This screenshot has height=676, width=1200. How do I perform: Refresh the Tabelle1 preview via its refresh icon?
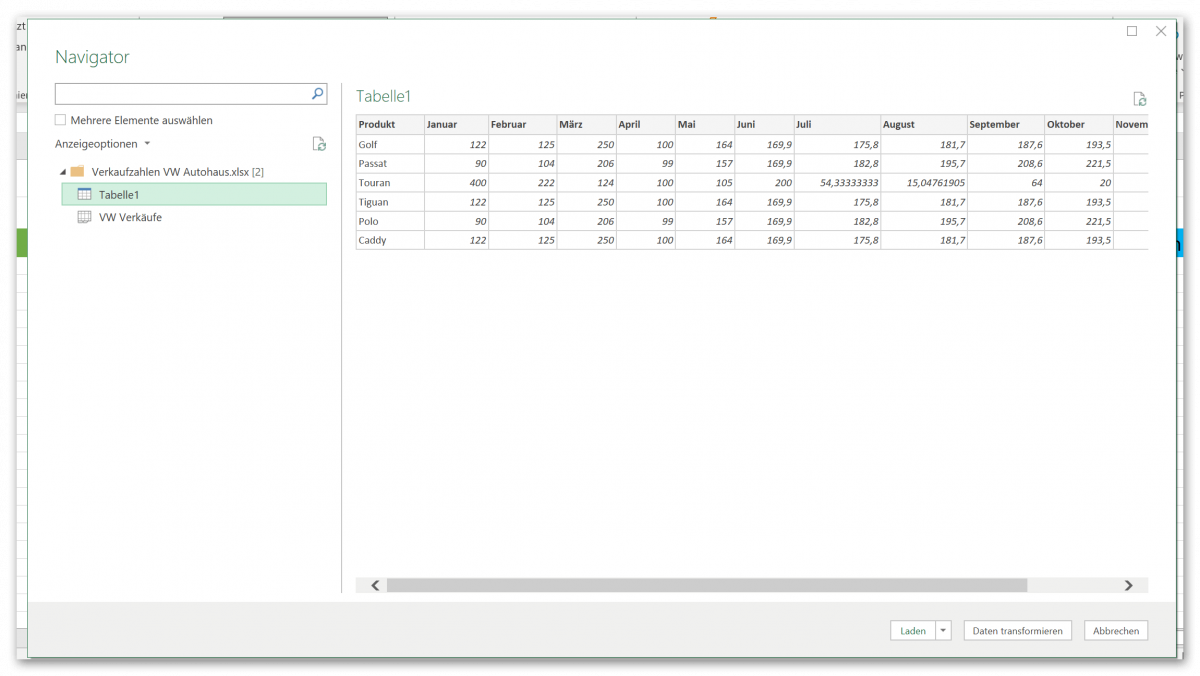[1139, 98]
